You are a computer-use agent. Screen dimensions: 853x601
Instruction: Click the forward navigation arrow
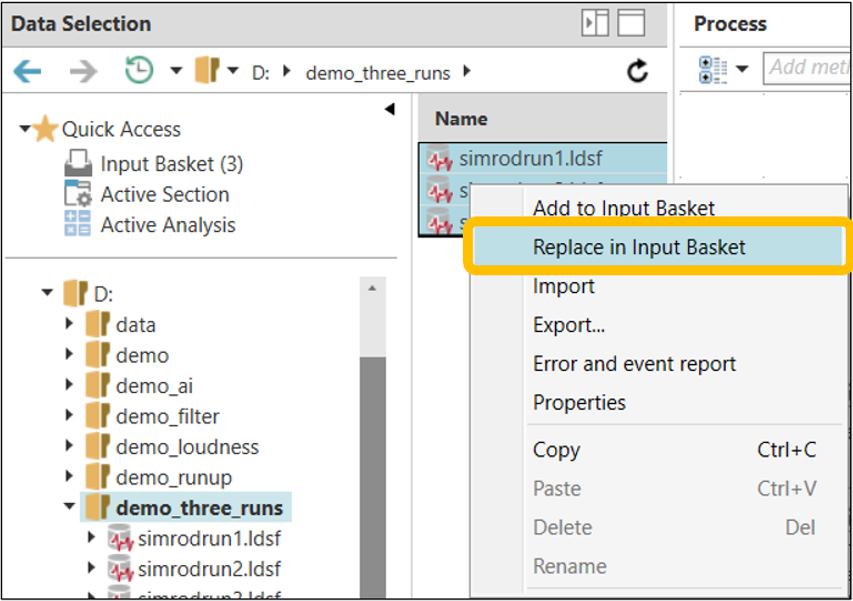pos(84,71)
